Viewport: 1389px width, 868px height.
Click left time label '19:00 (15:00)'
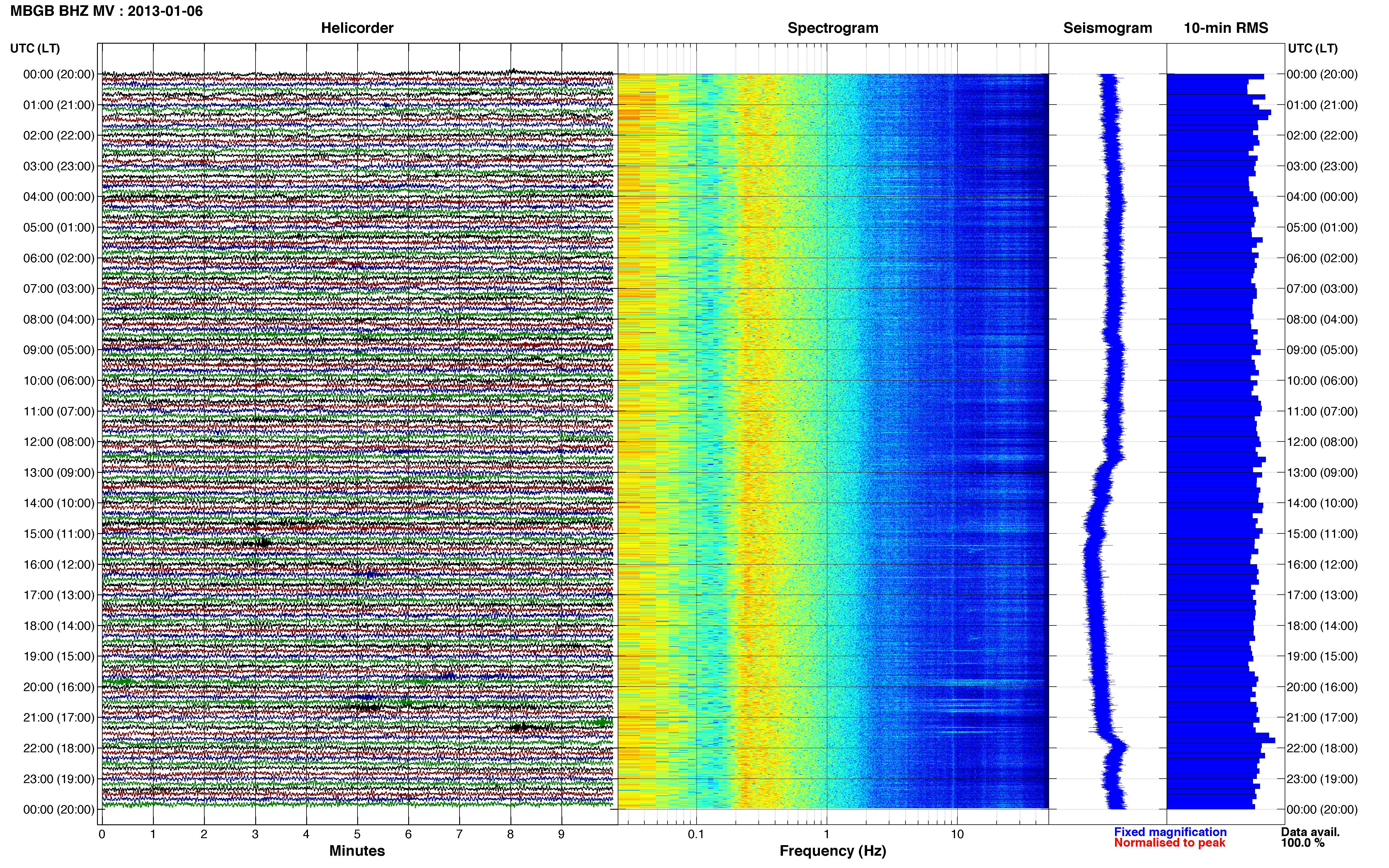point(59,656)
